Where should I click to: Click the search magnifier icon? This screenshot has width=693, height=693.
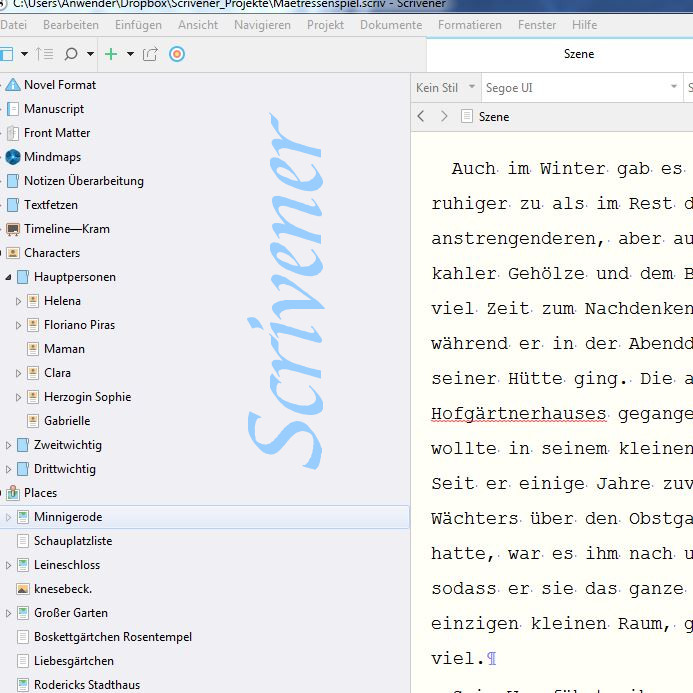pyautogui.click(x=71, y=54)
